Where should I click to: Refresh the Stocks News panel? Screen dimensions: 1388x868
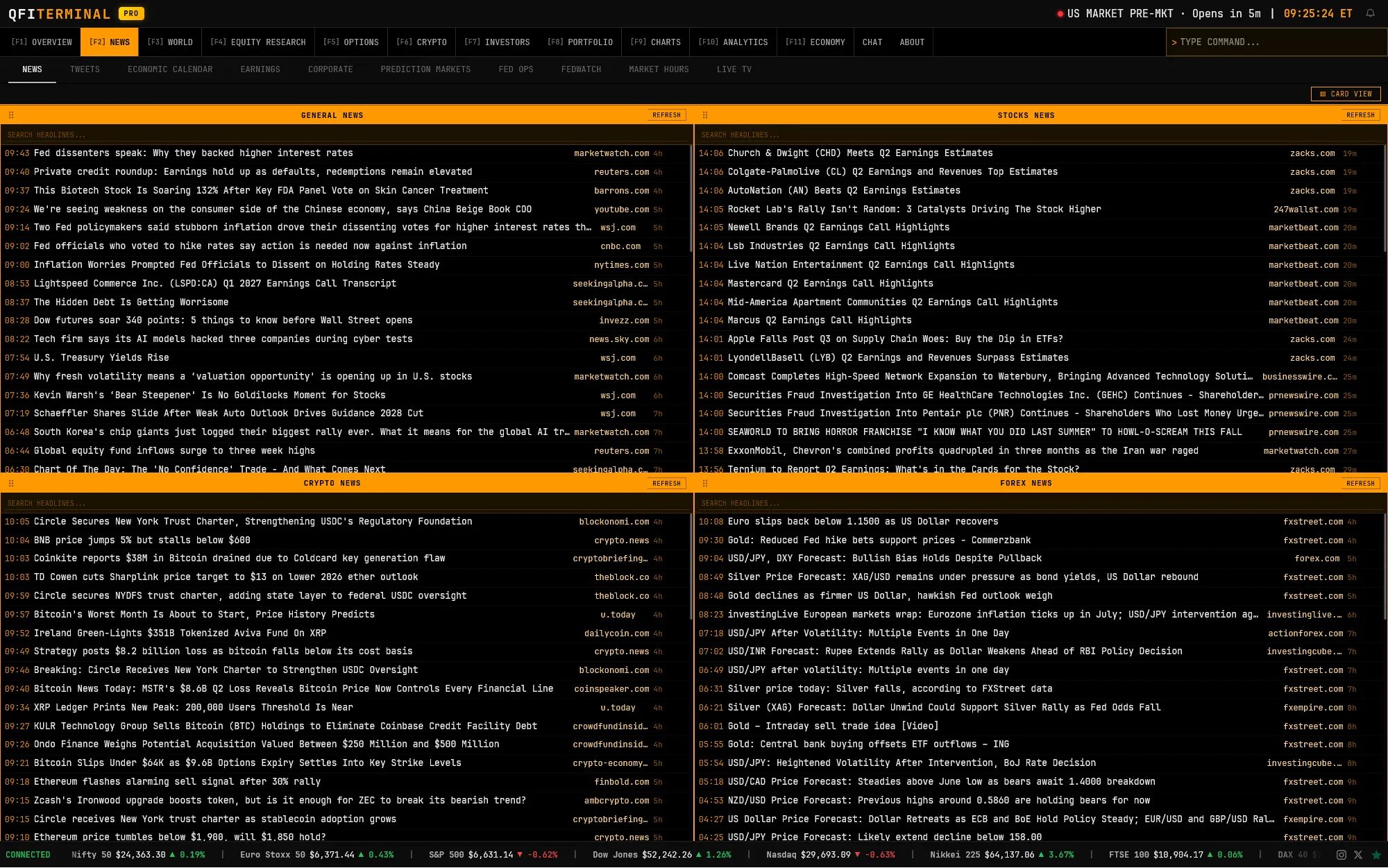pyautogui.click(x=1360, y=115)
